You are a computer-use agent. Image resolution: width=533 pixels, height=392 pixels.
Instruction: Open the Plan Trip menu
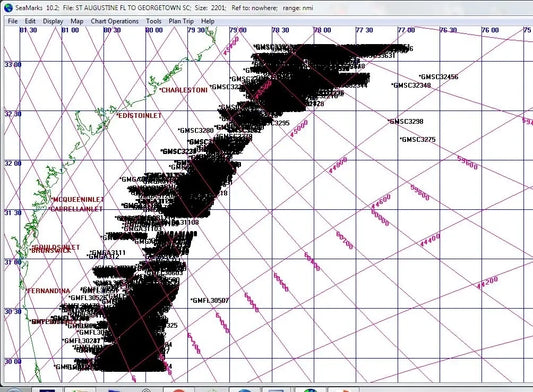[x=181, y=21]
